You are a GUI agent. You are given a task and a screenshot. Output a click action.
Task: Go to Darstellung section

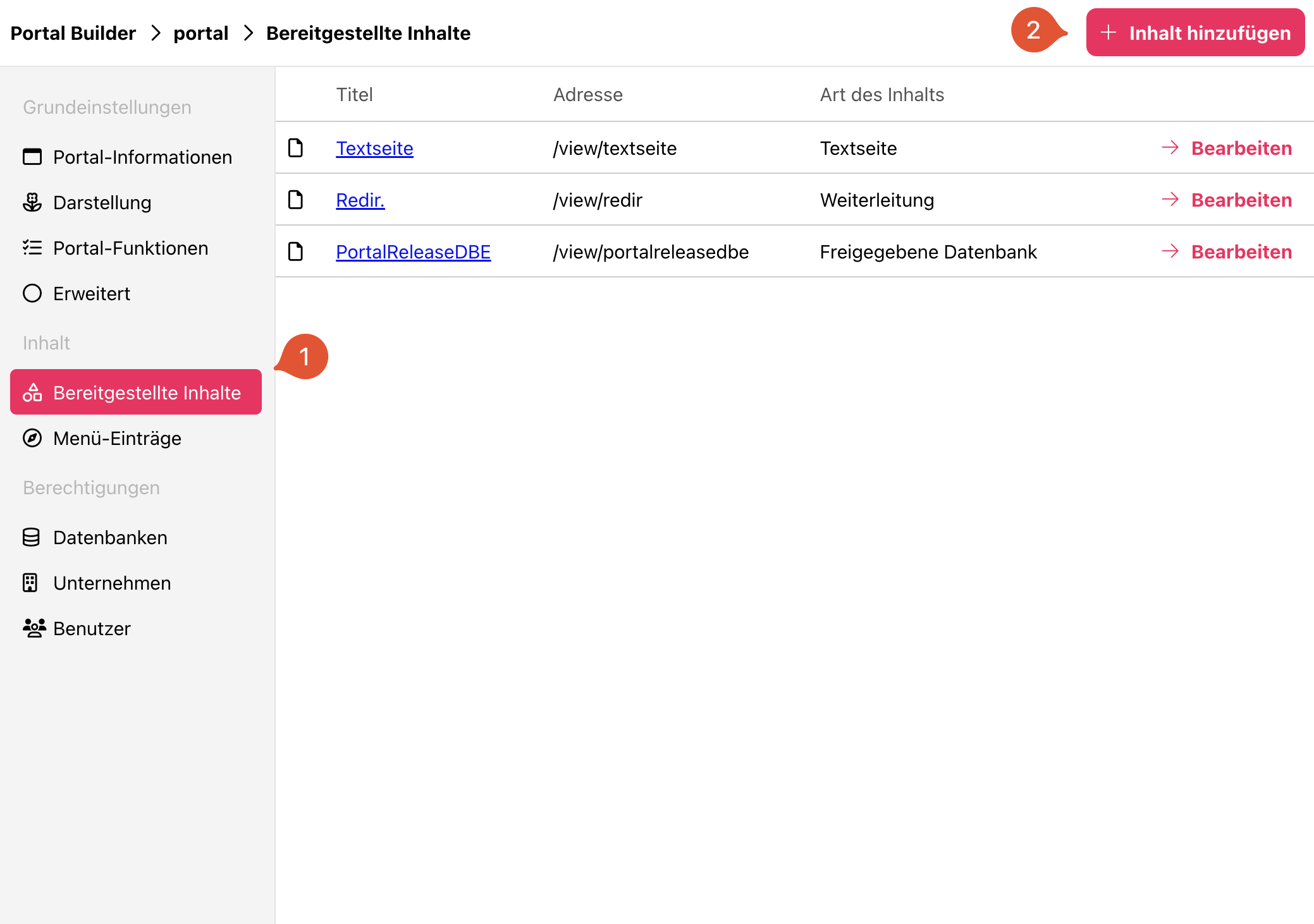[x=136, y=202]
